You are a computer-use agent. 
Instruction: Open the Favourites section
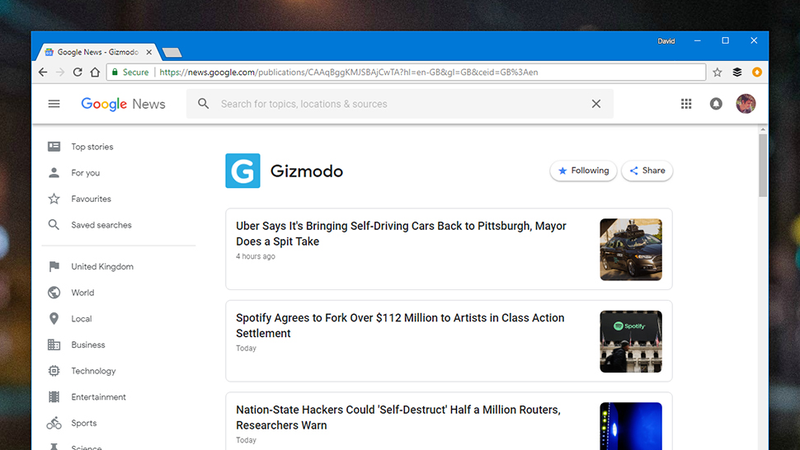pos(91,198)
